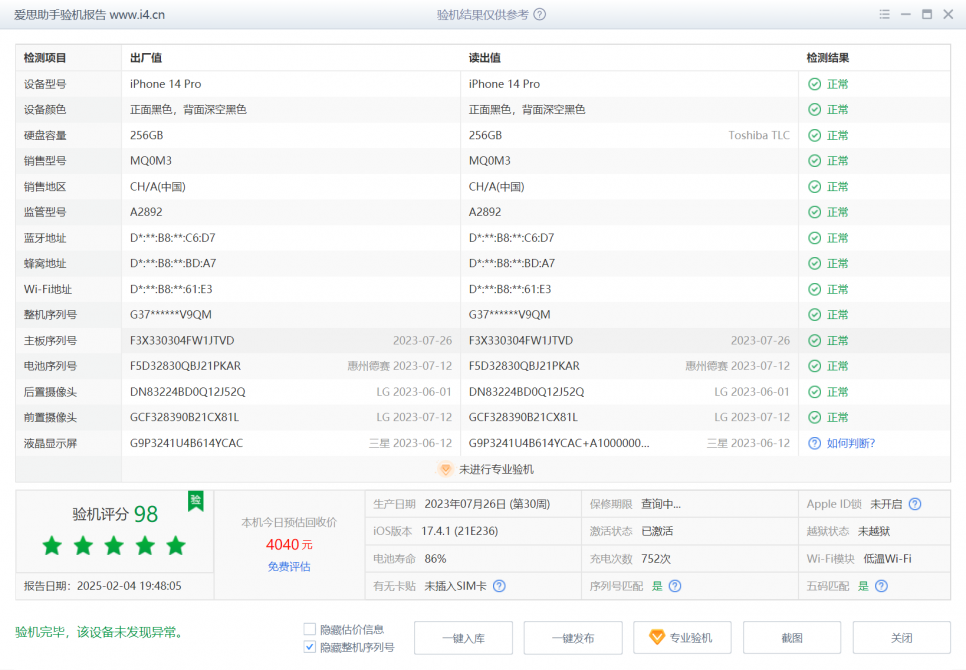Click the 一键发布 button
966x670 pixels.
(573, 637)
